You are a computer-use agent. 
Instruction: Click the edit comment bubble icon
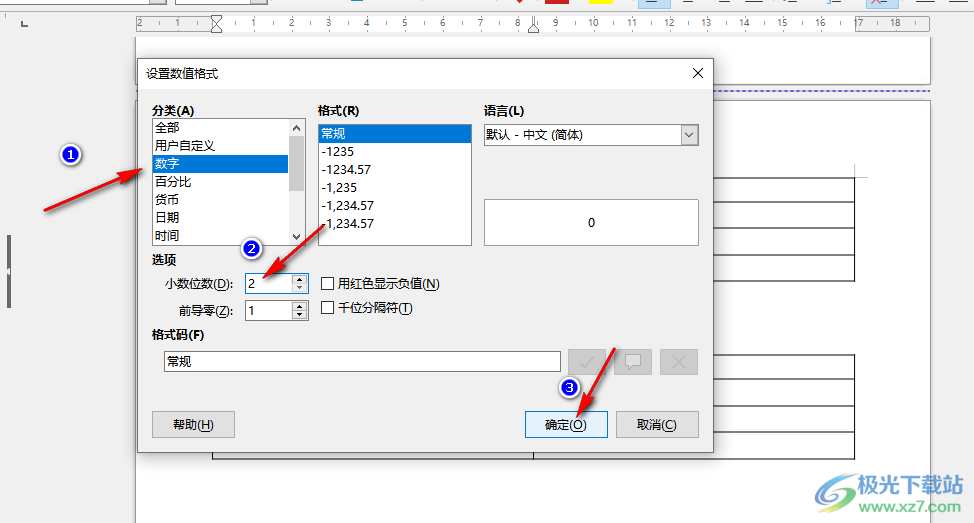[633, 362]
